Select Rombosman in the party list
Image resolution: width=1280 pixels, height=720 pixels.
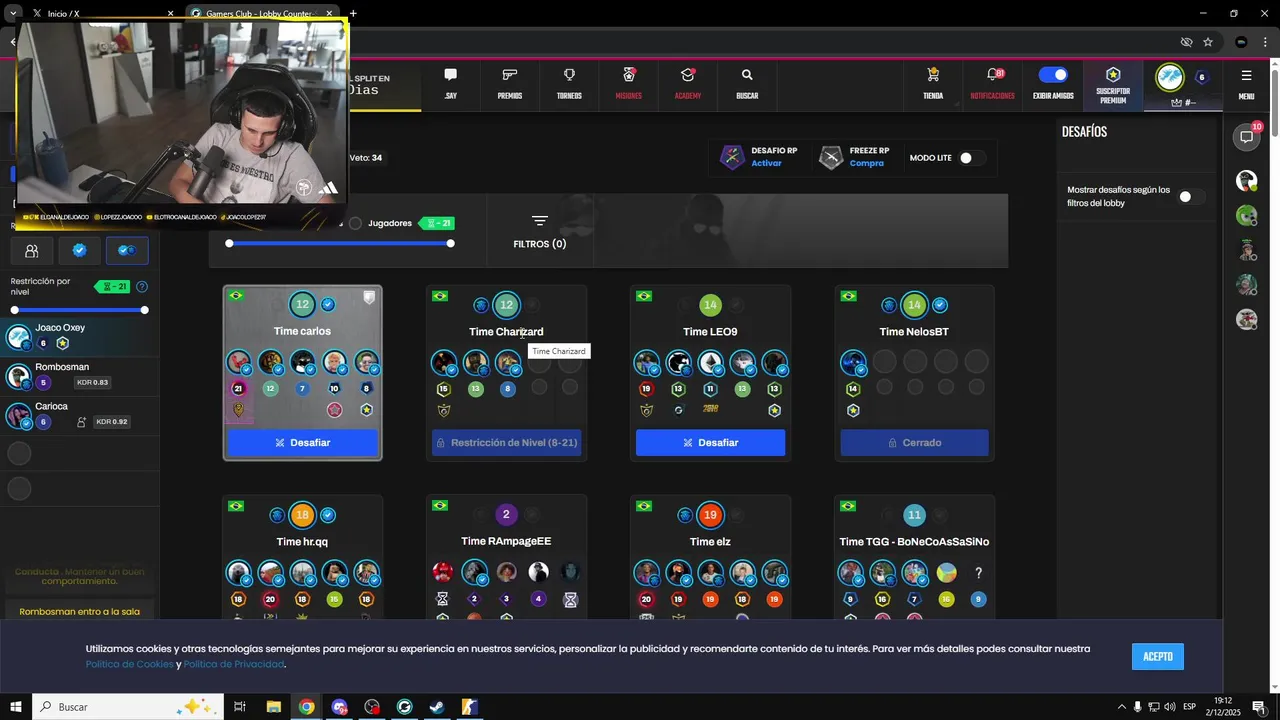[80, 375]
